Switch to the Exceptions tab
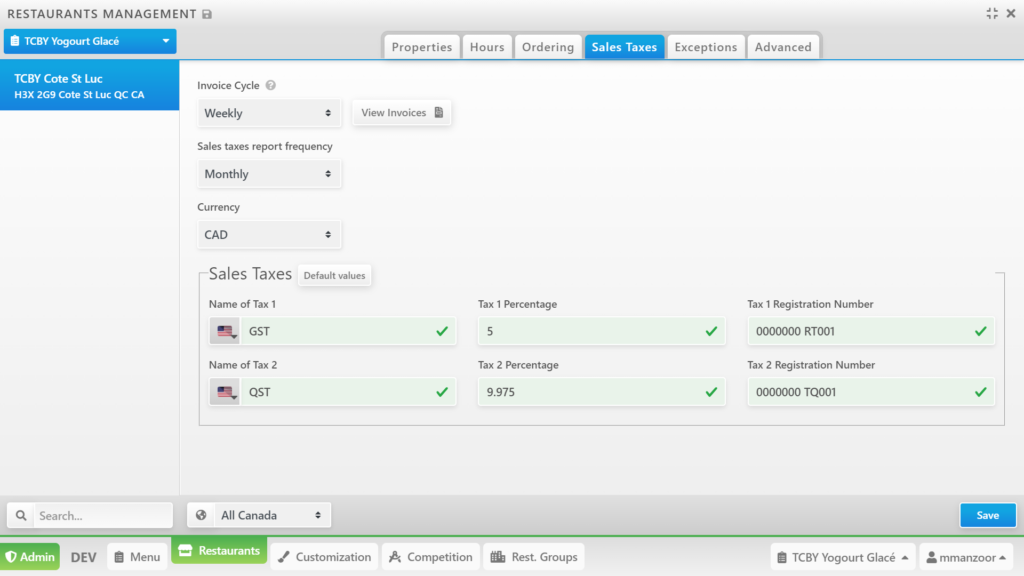Viewport: 1024px width, 576px height. click(705, 47)
